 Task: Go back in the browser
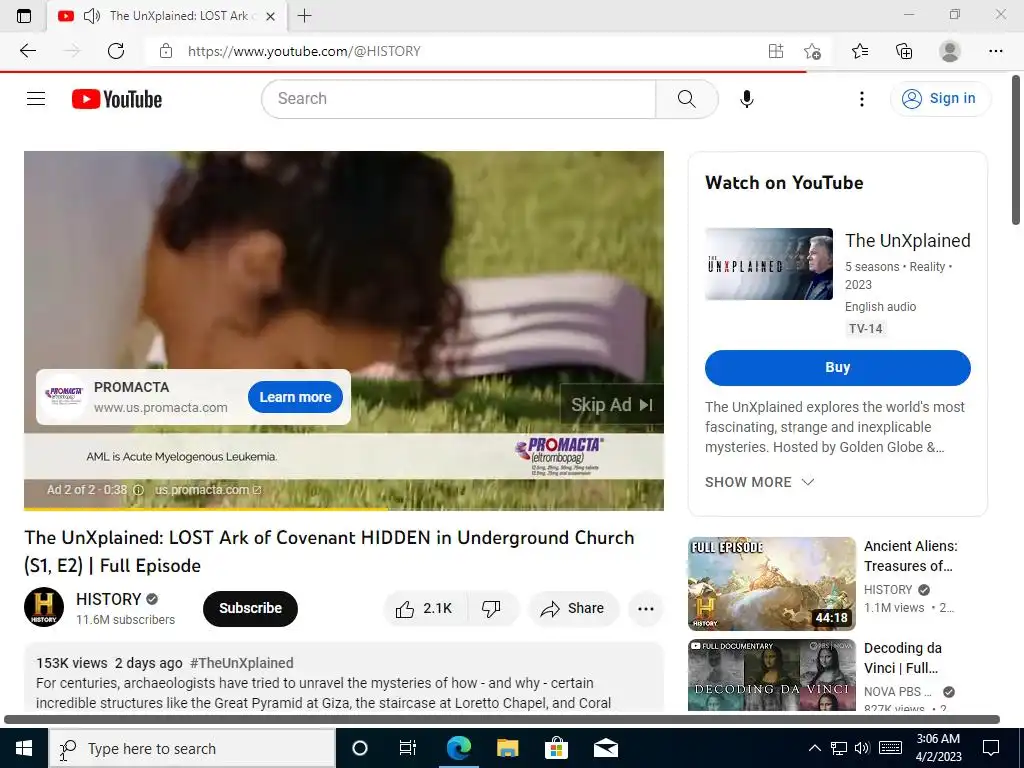[27, 51]
